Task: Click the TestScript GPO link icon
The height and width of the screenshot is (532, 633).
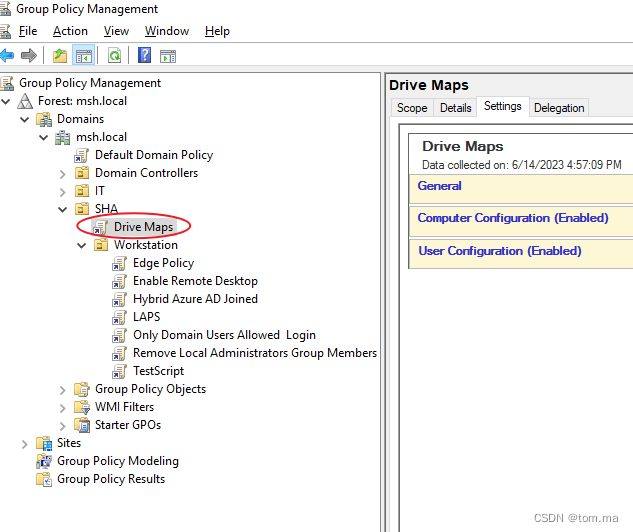Action: coord(119,371)
